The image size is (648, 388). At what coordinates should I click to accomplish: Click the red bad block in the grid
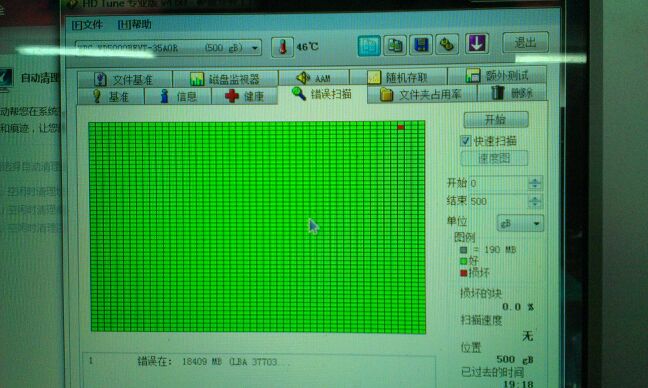pyautogui.click(x=400, y=127)
